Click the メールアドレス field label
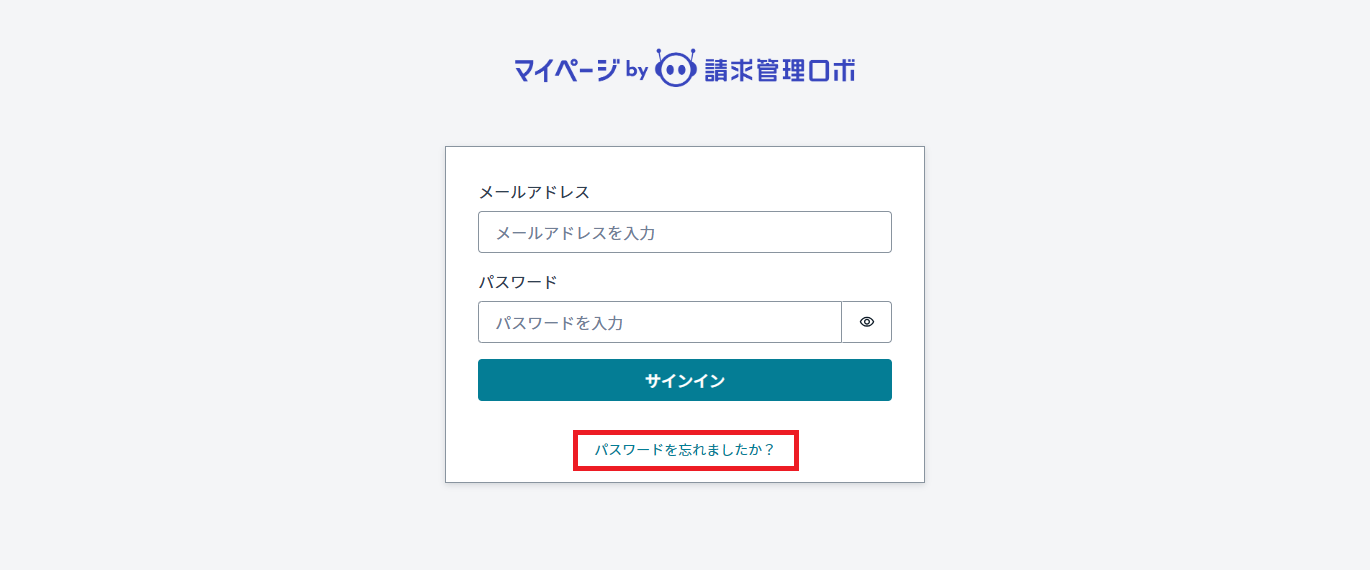 [534, 192]
